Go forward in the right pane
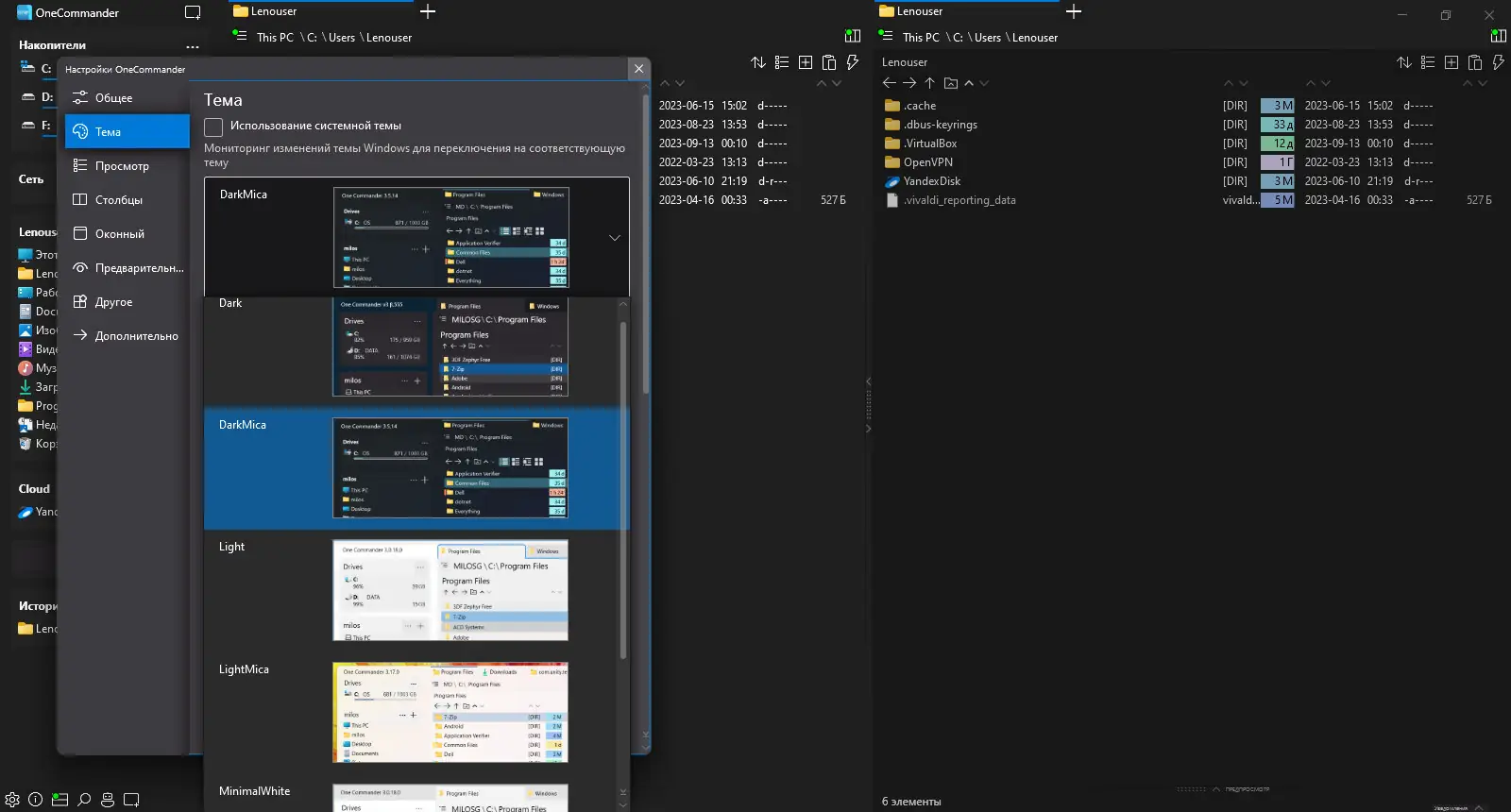This screenshot has width=1511, height=812. pos(909,83)
